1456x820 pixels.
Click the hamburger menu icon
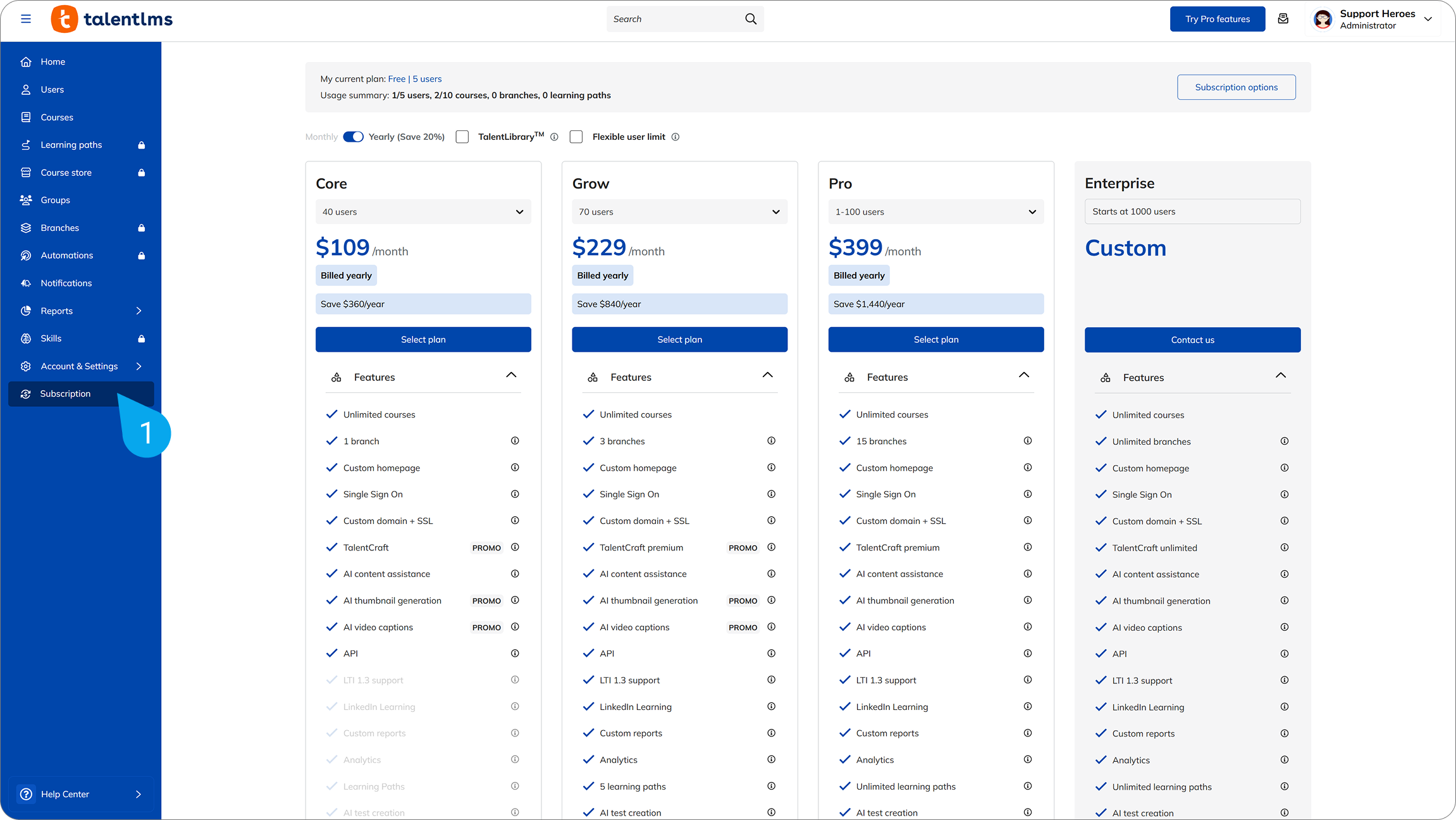pyautogui.click(x=26, y=19)
